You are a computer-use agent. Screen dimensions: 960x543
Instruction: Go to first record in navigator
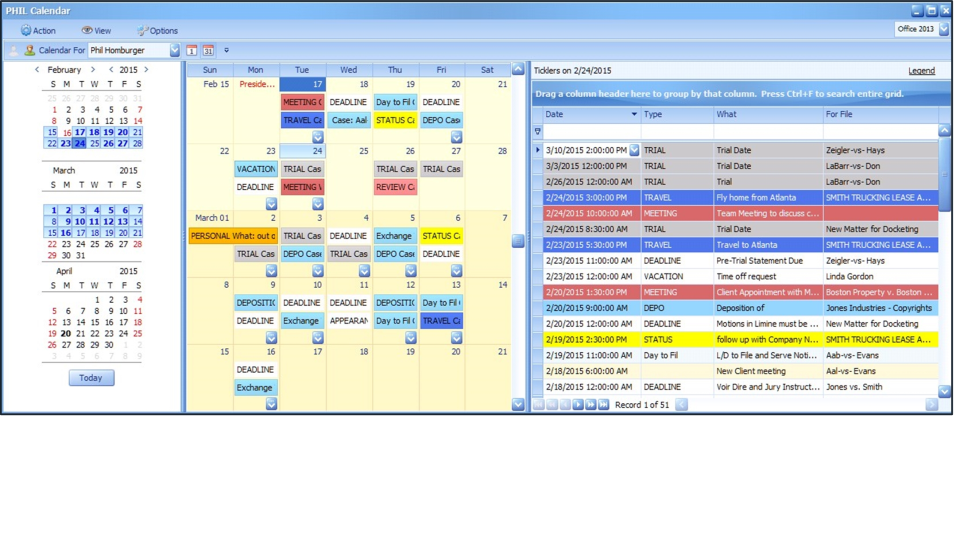[x=539, y=405]
